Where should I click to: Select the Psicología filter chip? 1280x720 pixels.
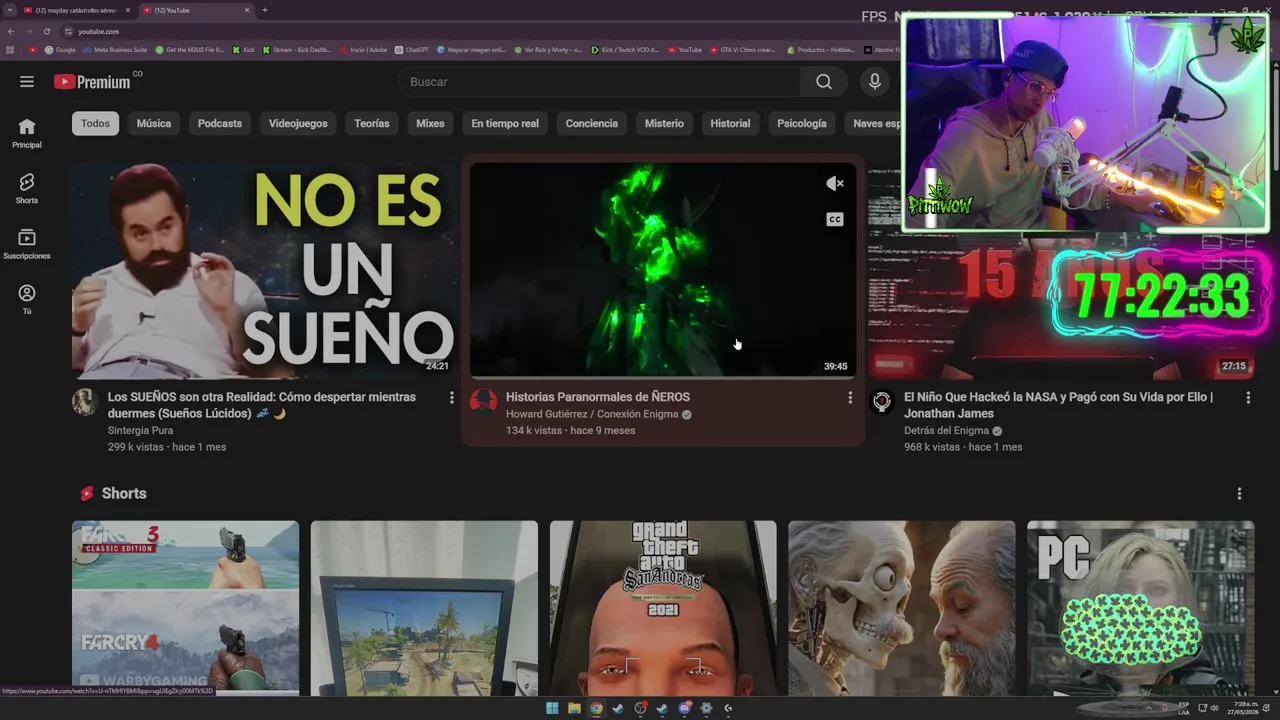click(x=802, y=123)
